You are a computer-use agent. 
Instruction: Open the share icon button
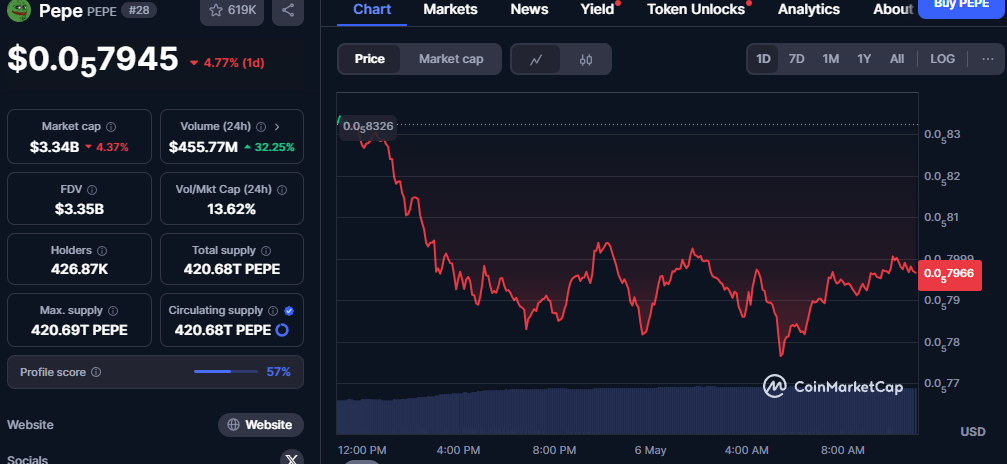tap(288, 10)
